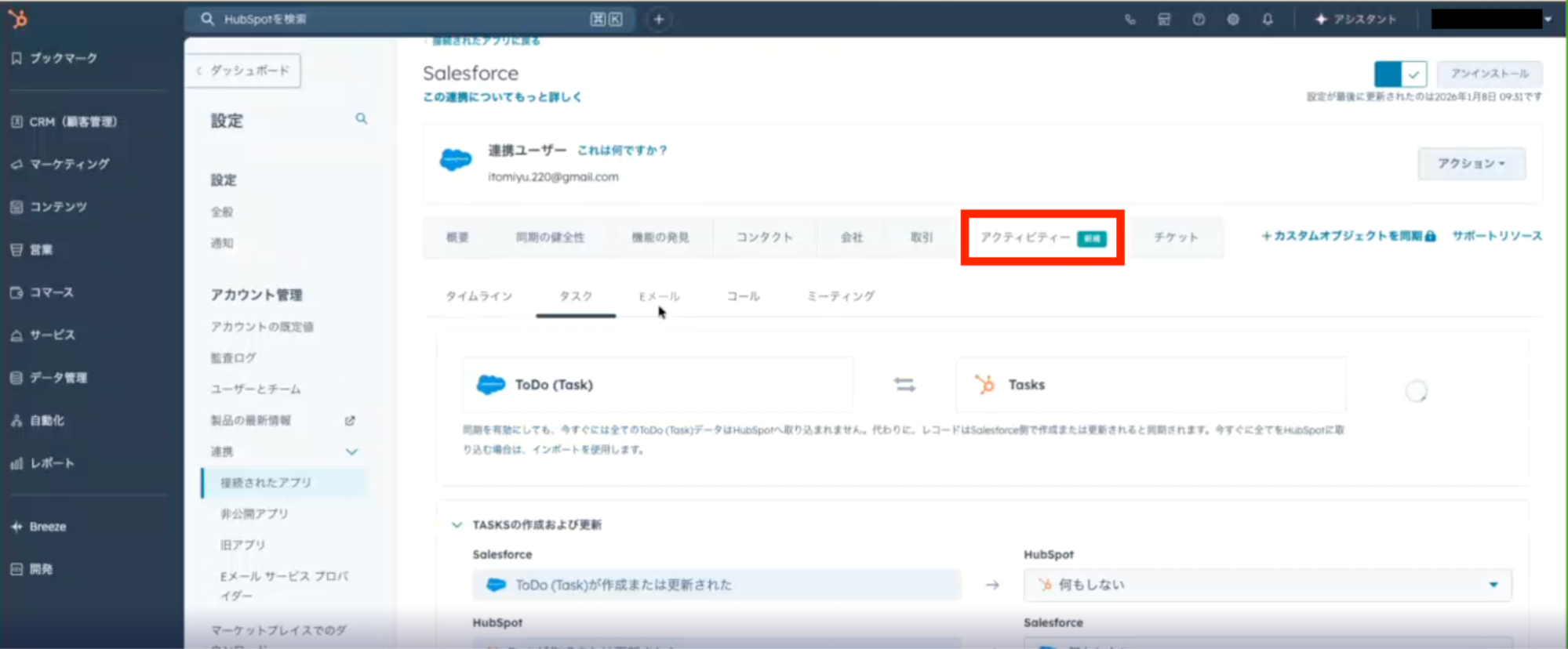Open the settings gear icon

[x=1233, y=20]
